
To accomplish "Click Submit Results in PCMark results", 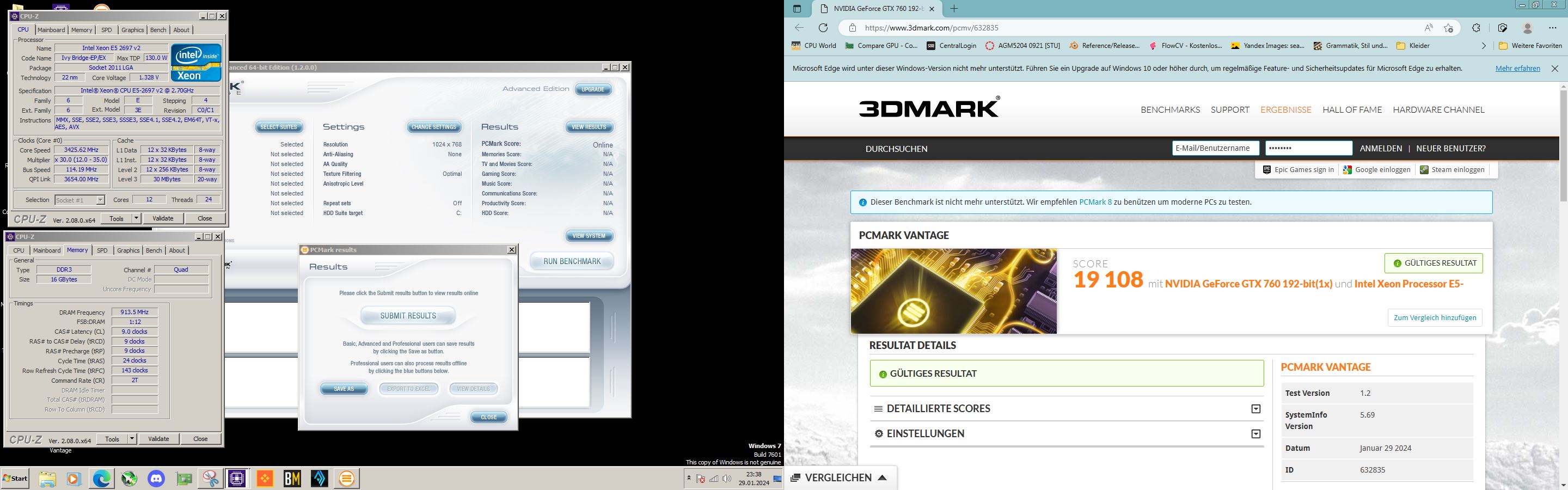I will pyautogui.click(x=408, y=316).
